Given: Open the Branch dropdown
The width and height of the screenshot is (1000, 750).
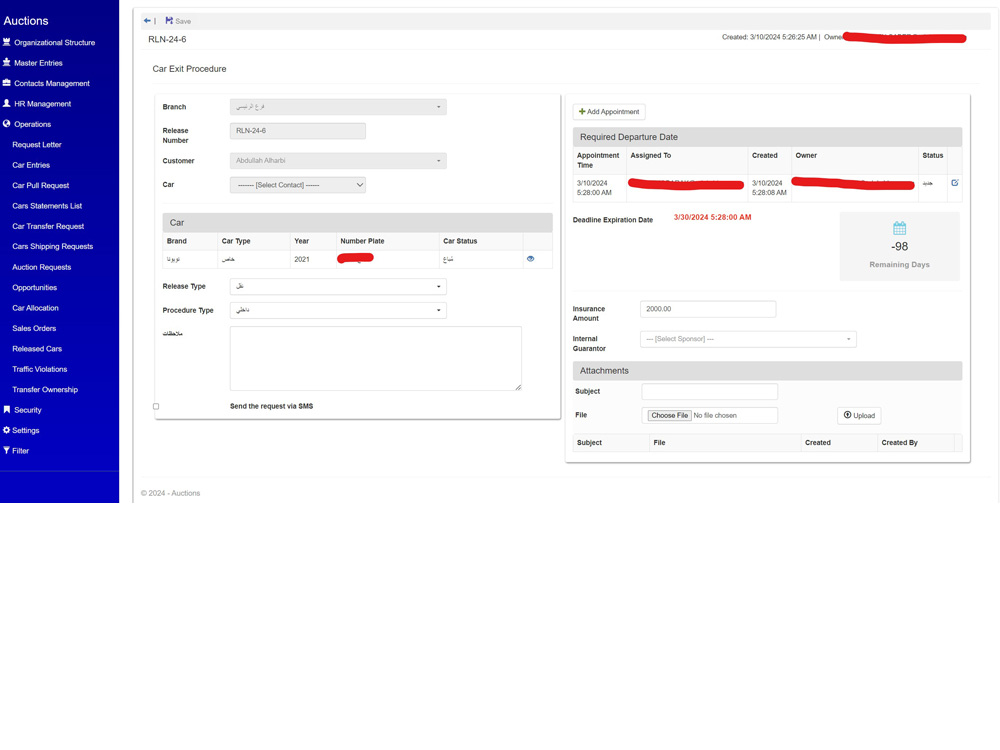Looking at the screenshot, I should (338, 107).
